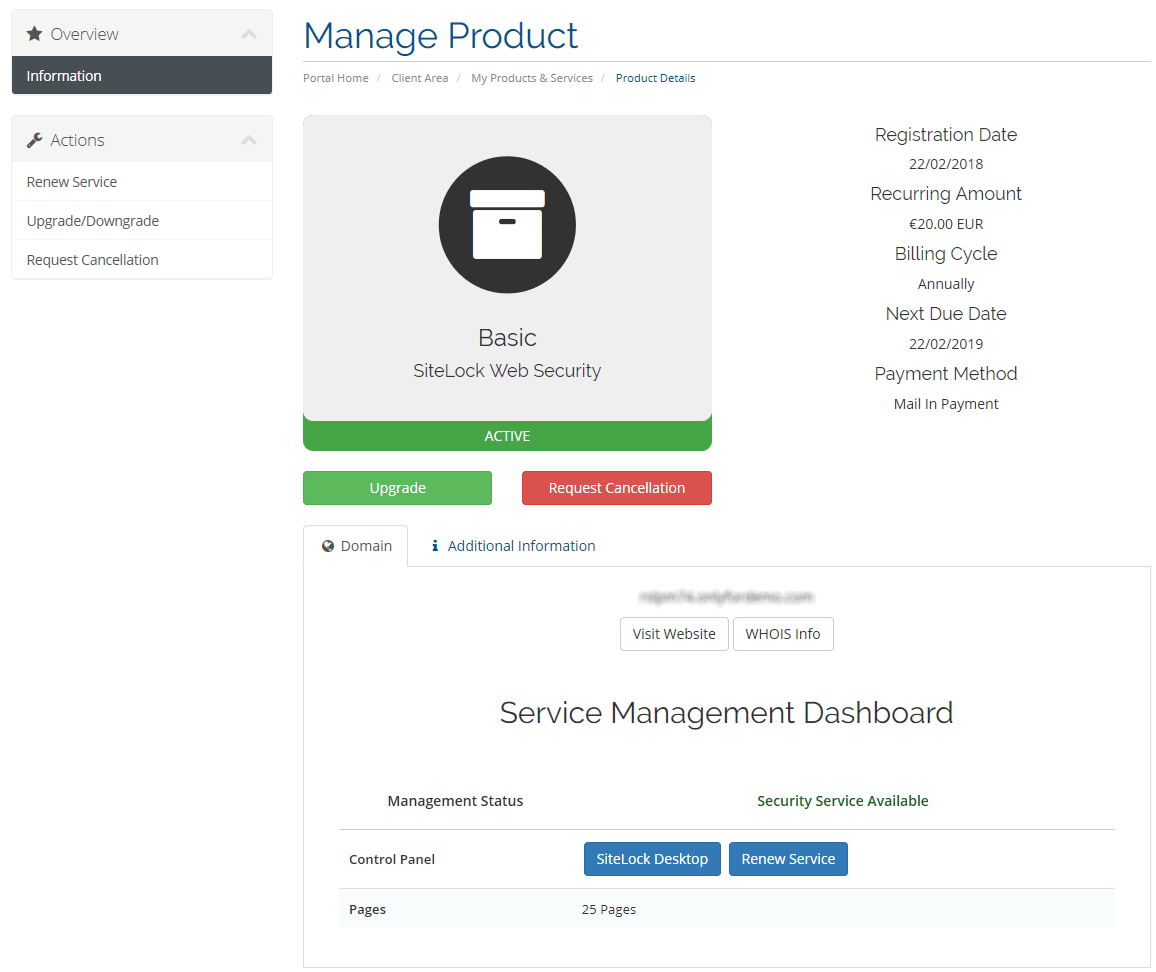Click the Next Due Date label
Viewport: 1156px width, 972px height.
pos(946,313)
